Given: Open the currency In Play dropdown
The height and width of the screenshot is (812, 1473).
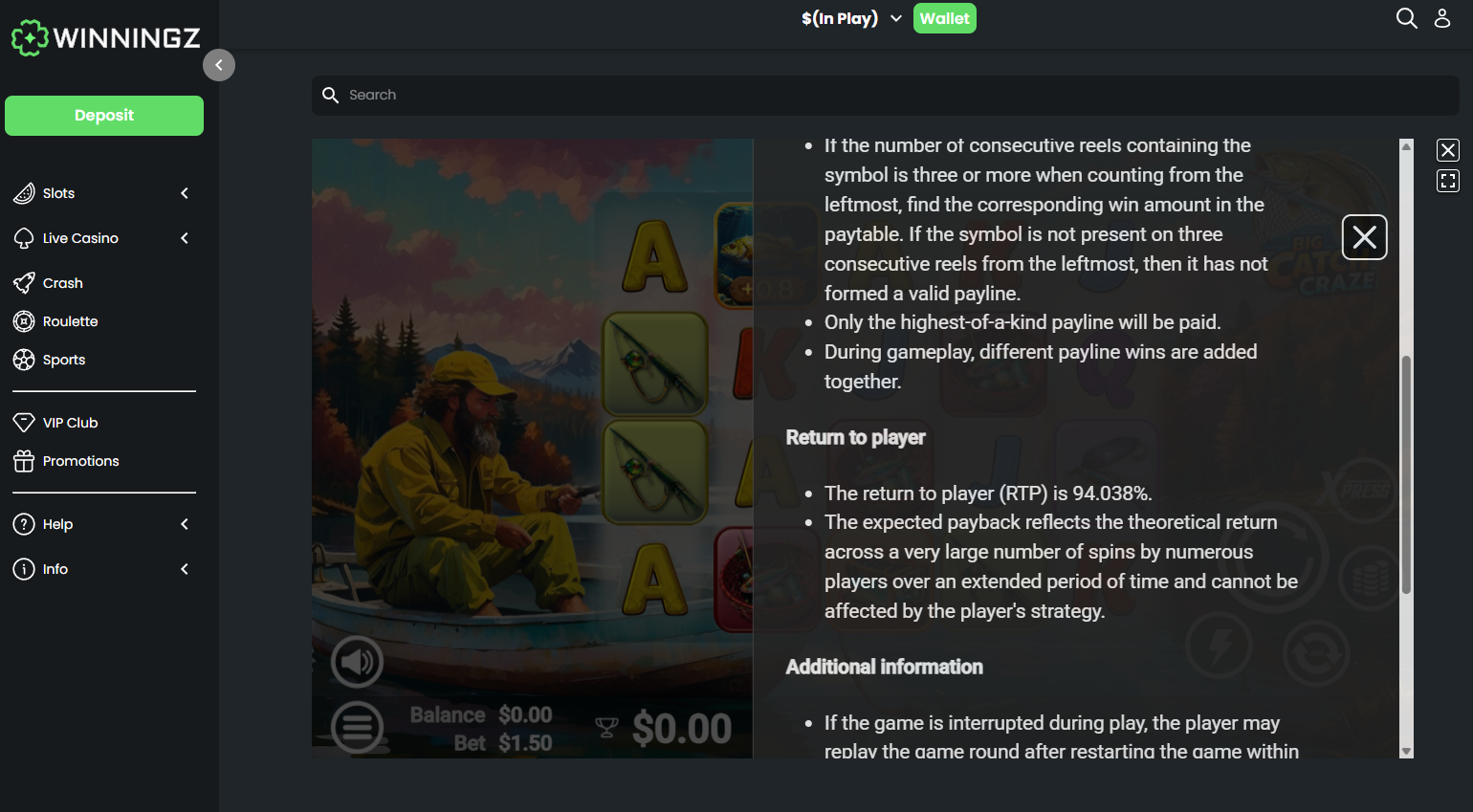Looking at the screenshot, I should (851, 18).
